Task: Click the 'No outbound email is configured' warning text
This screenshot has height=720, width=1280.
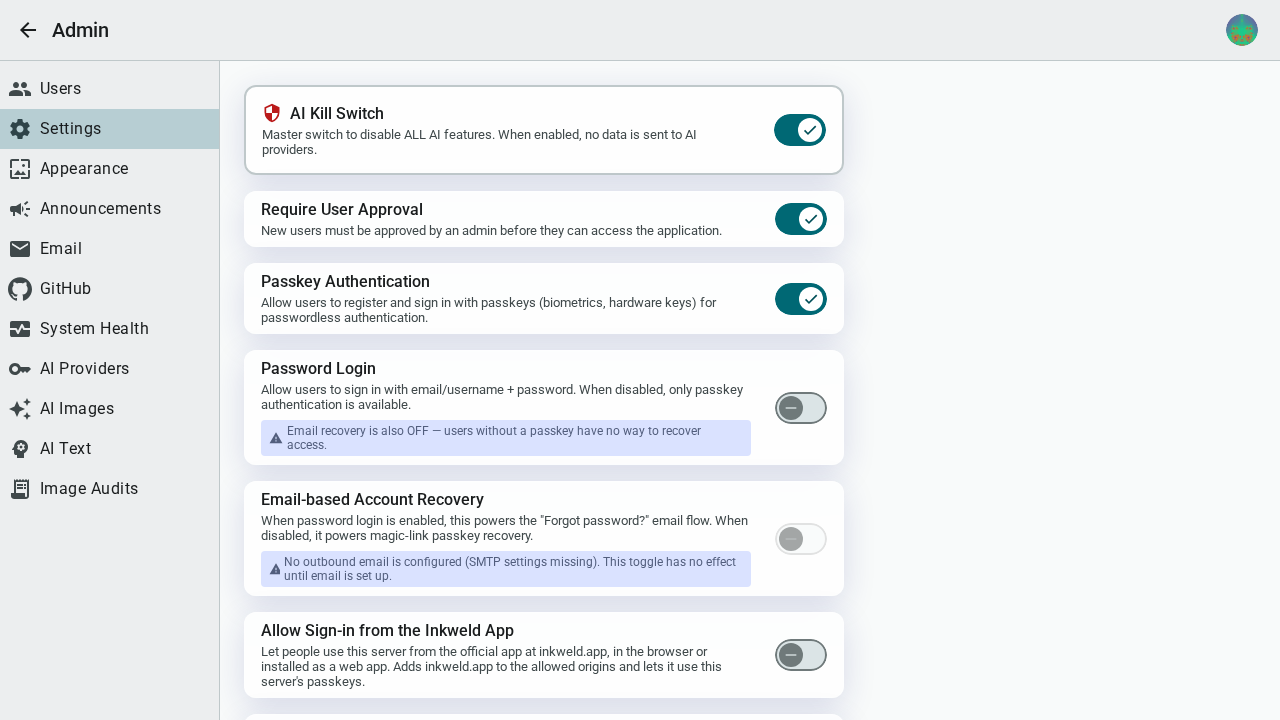Action: pyautogui.click(x=510, y=569)
